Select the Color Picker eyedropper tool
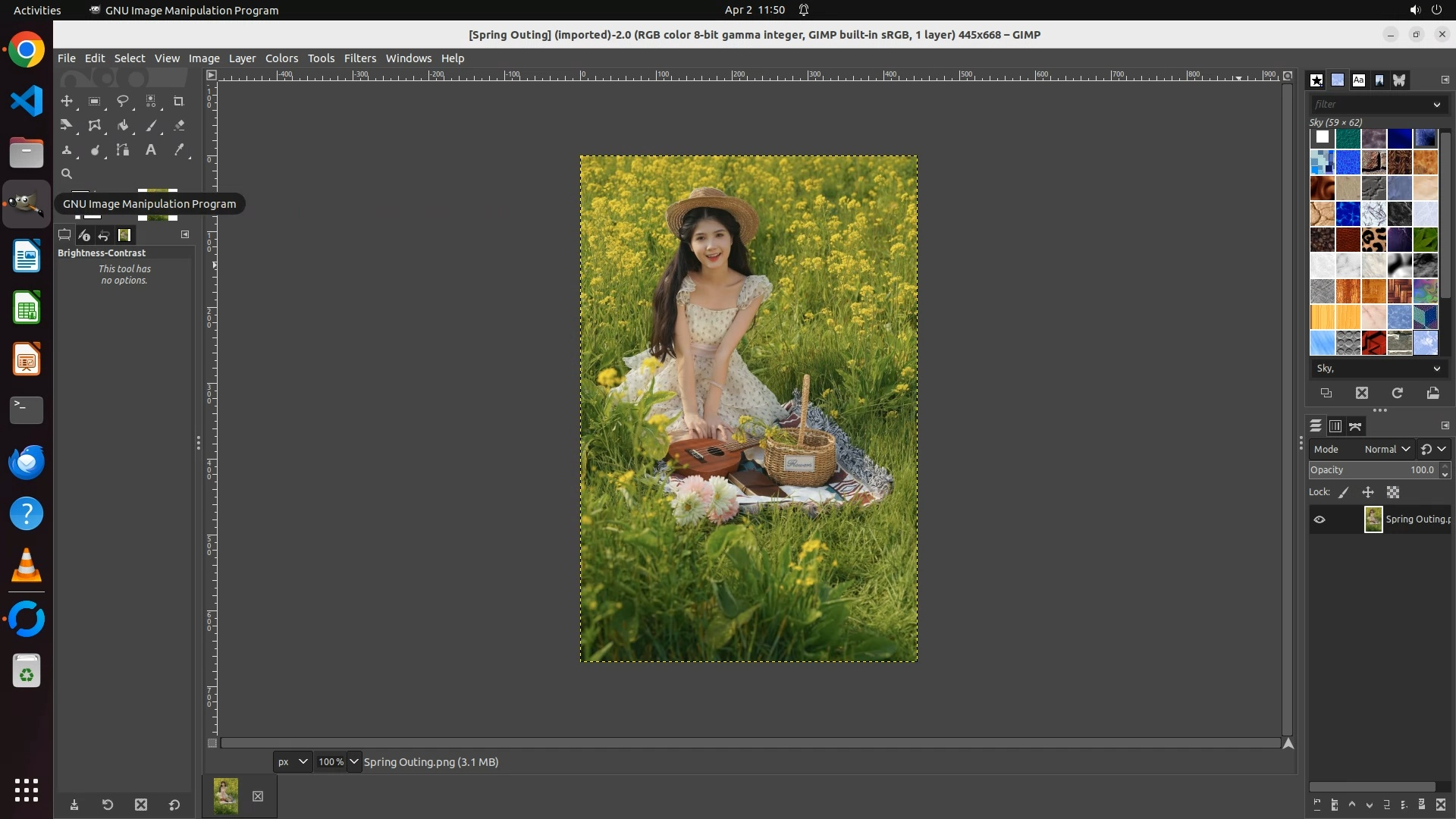The image size is (1456, 819). coord(179,149)
